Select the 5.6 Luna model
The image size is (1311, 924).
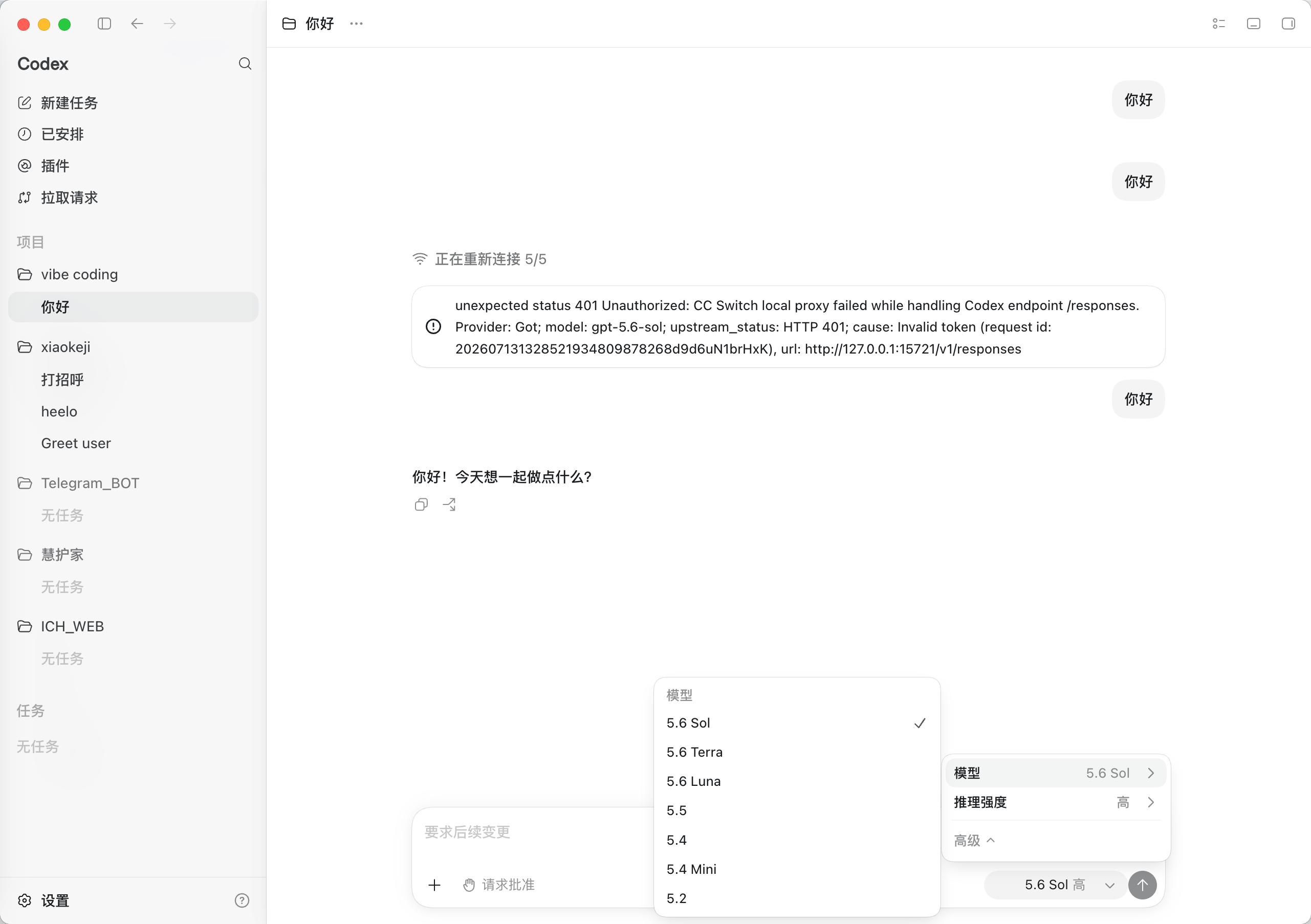pyautogui.click(x=797, y=781)
